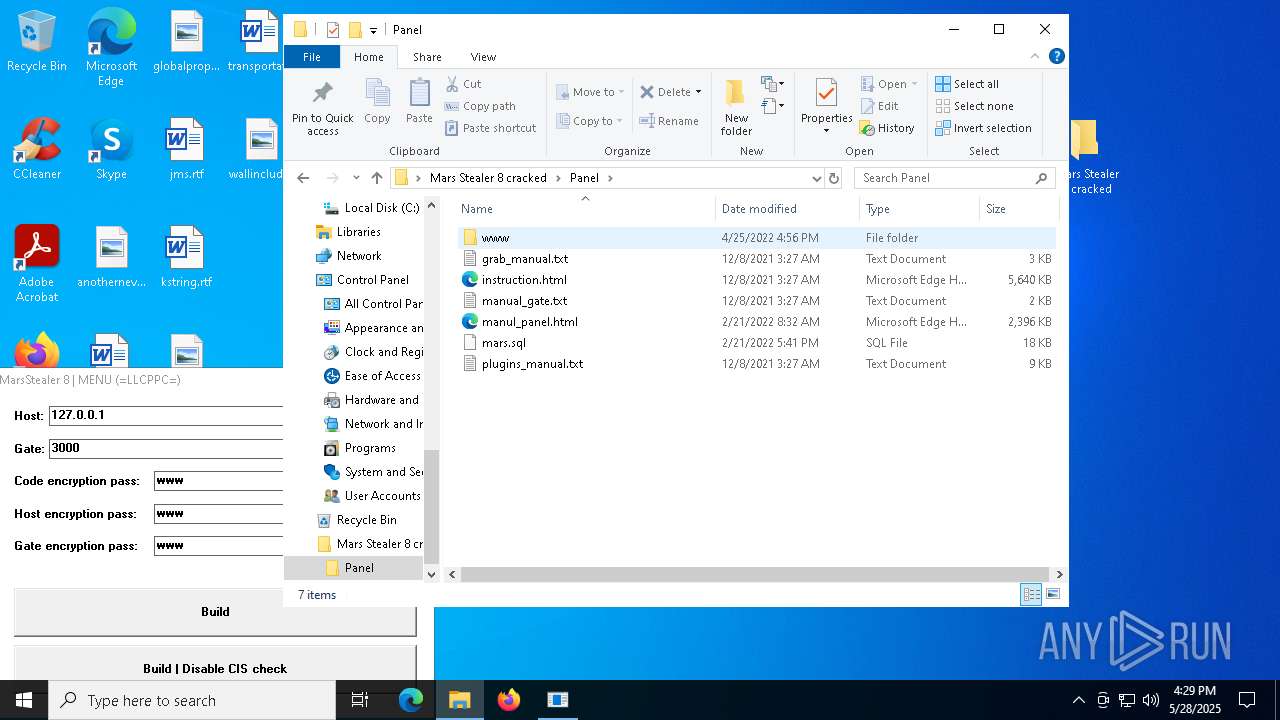Open the History option

[x=887, y=128]
